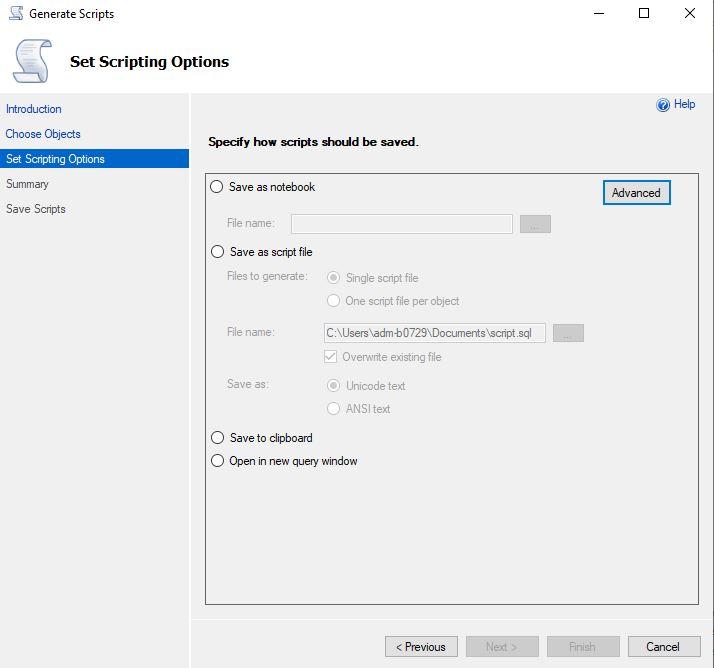The height and width of the screenshot is (668, 714).
Task: Jump to the Summary step
Action: coord(27,184)
